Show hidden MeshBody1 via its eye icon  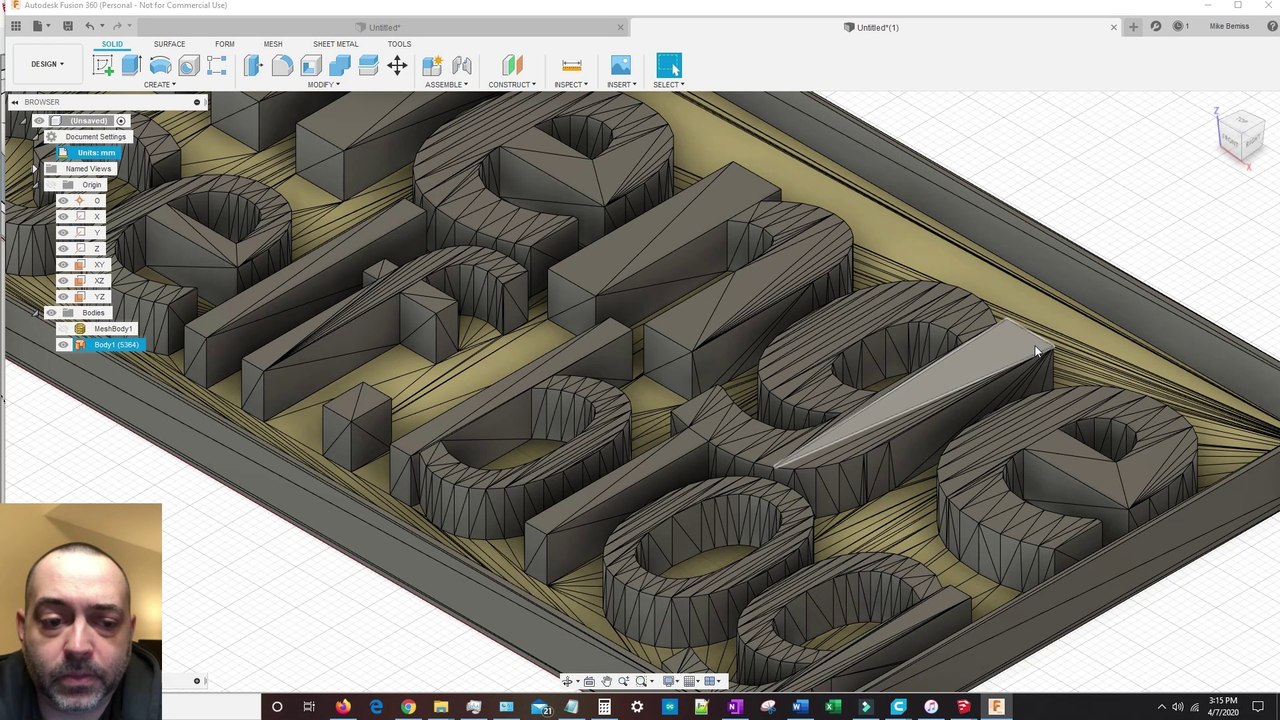coord(63,329)
